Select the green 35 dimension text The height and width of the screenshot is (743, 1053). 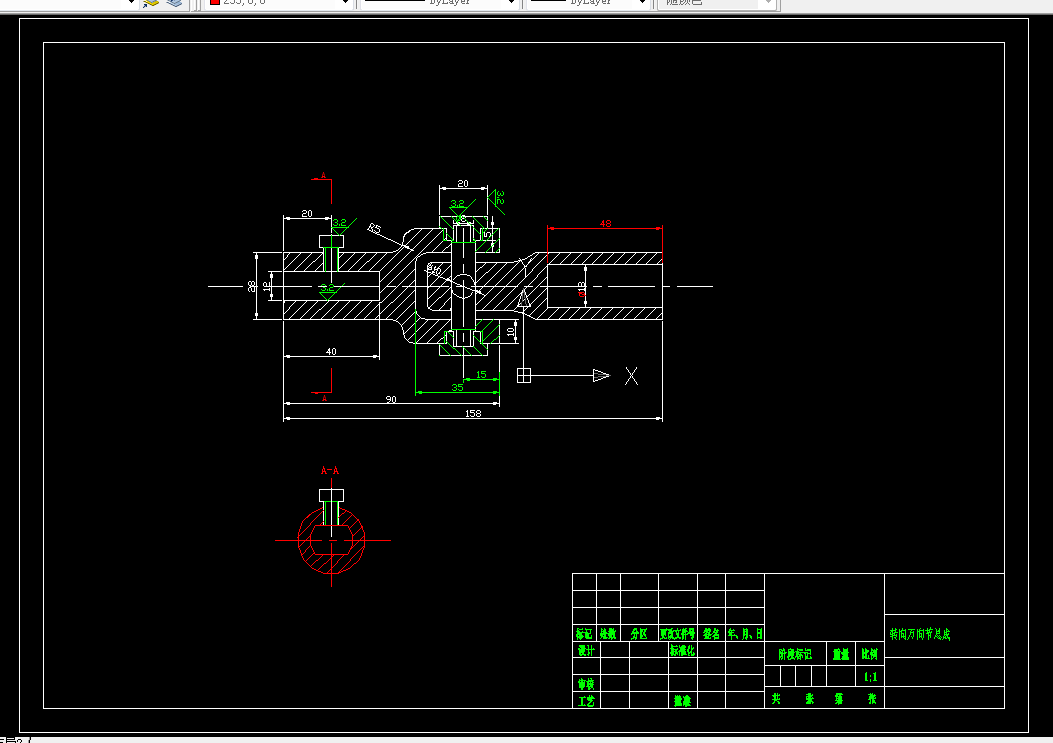click(x=457, y=387)
